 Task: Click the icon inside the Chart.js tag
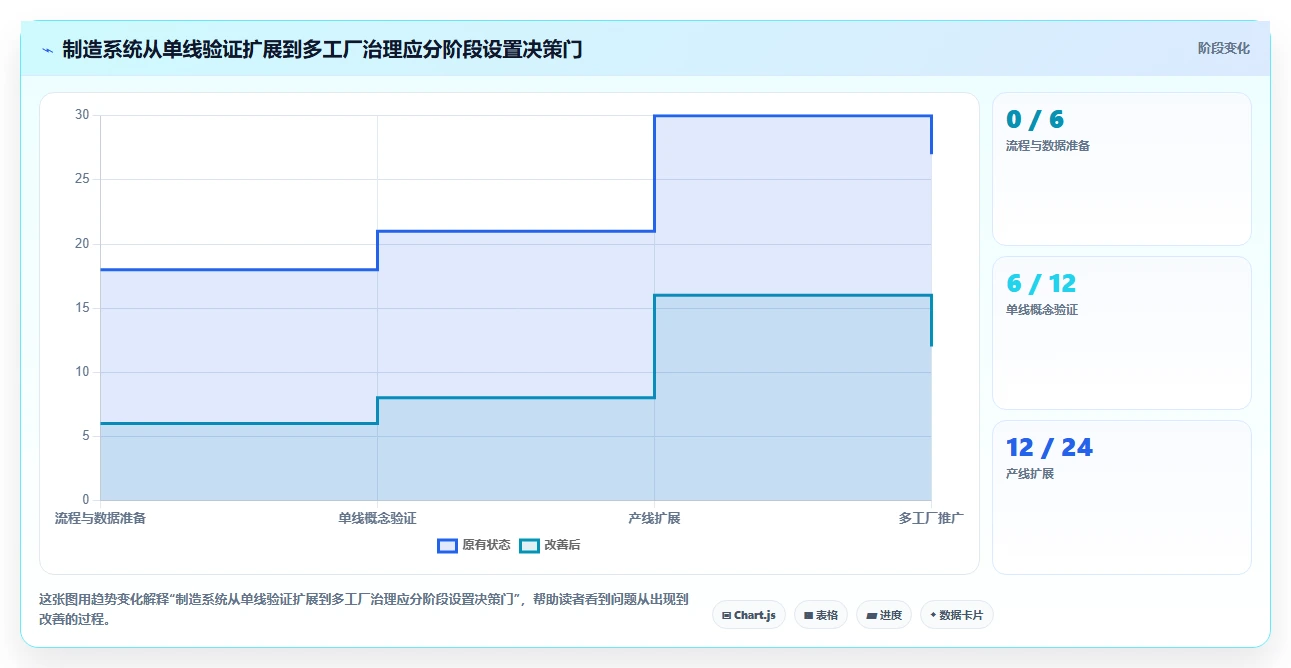(726, 616)
